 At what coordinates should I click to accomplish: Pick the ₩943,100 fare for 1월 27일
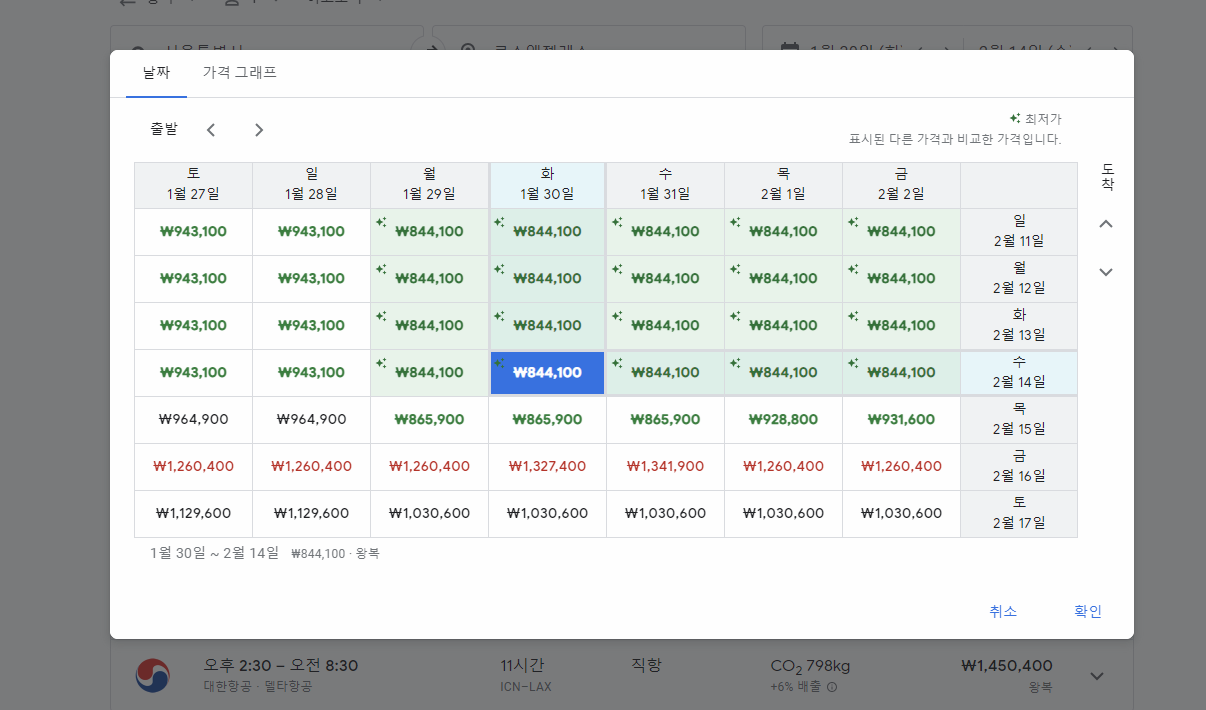point(193,231)
